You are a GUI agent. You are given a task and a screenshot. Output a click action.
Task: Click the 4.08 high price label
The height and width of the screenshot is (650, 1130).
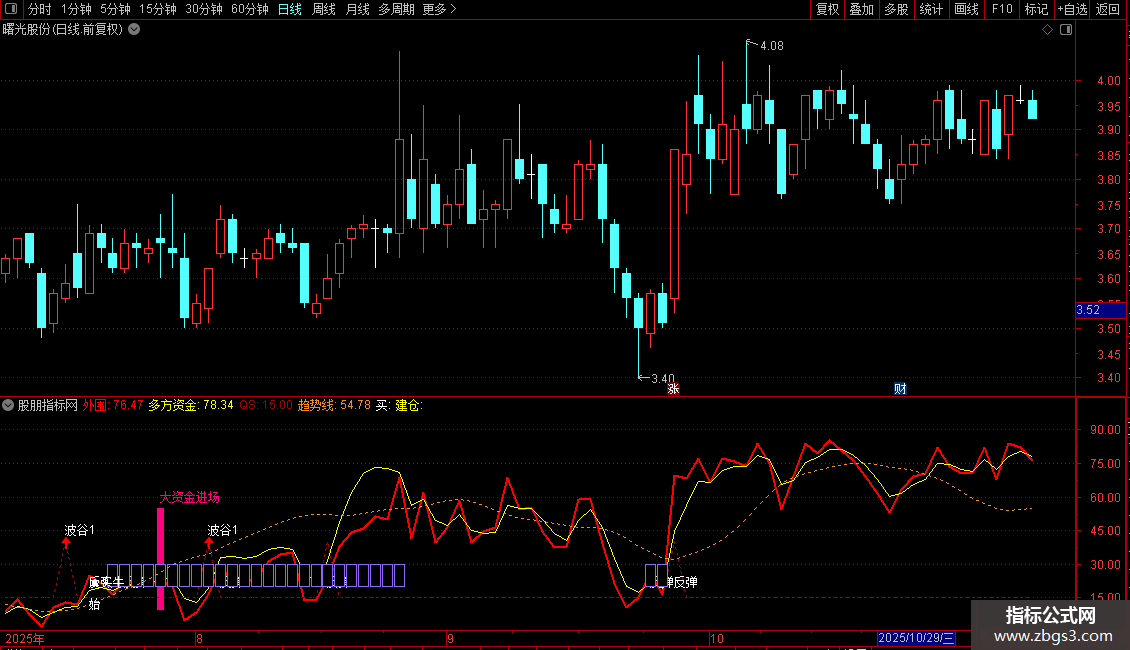[772, 45]
